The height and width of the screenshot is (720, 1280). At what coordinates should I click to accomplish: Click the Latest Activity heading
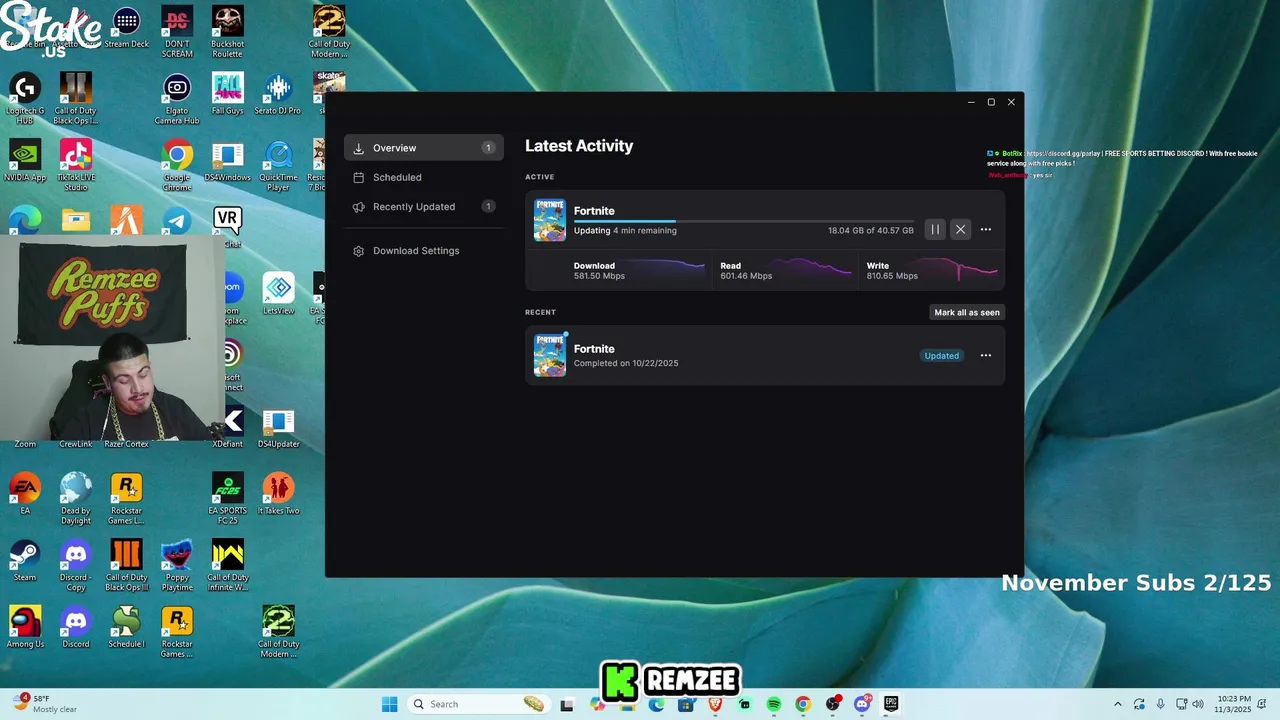tap(579, 146)
